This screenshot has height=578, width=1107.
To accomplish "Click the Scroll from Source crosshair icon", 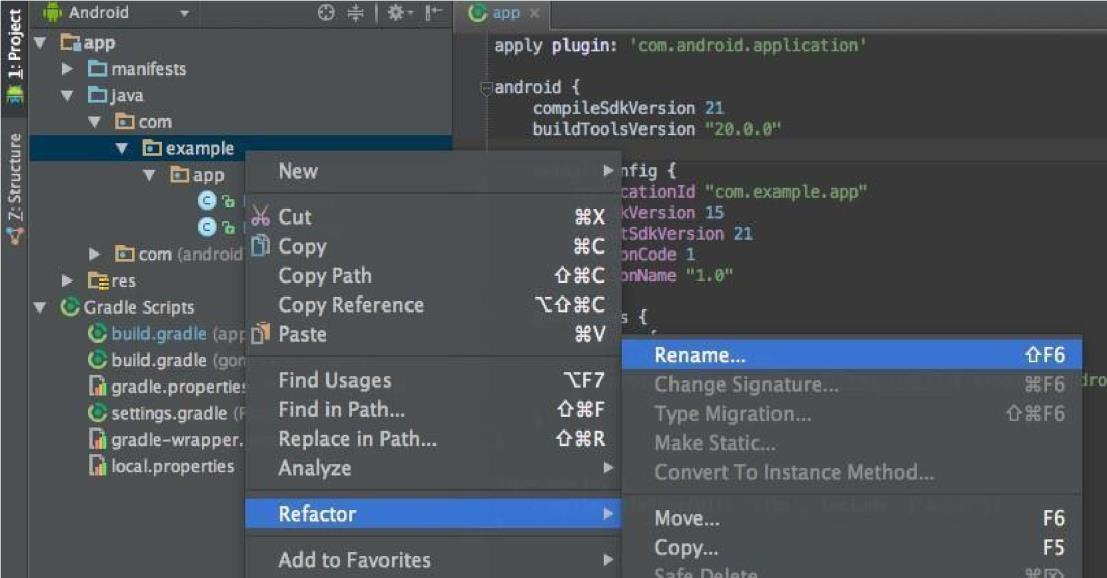I will tap(325, 12).
